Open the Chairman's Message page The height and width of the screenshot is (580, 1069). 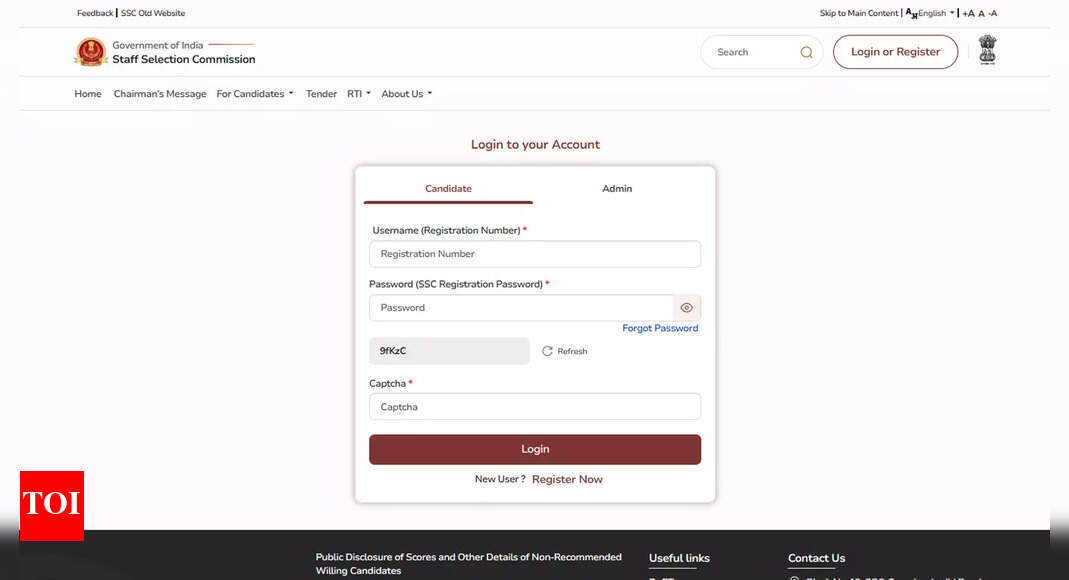coord(159,93)
